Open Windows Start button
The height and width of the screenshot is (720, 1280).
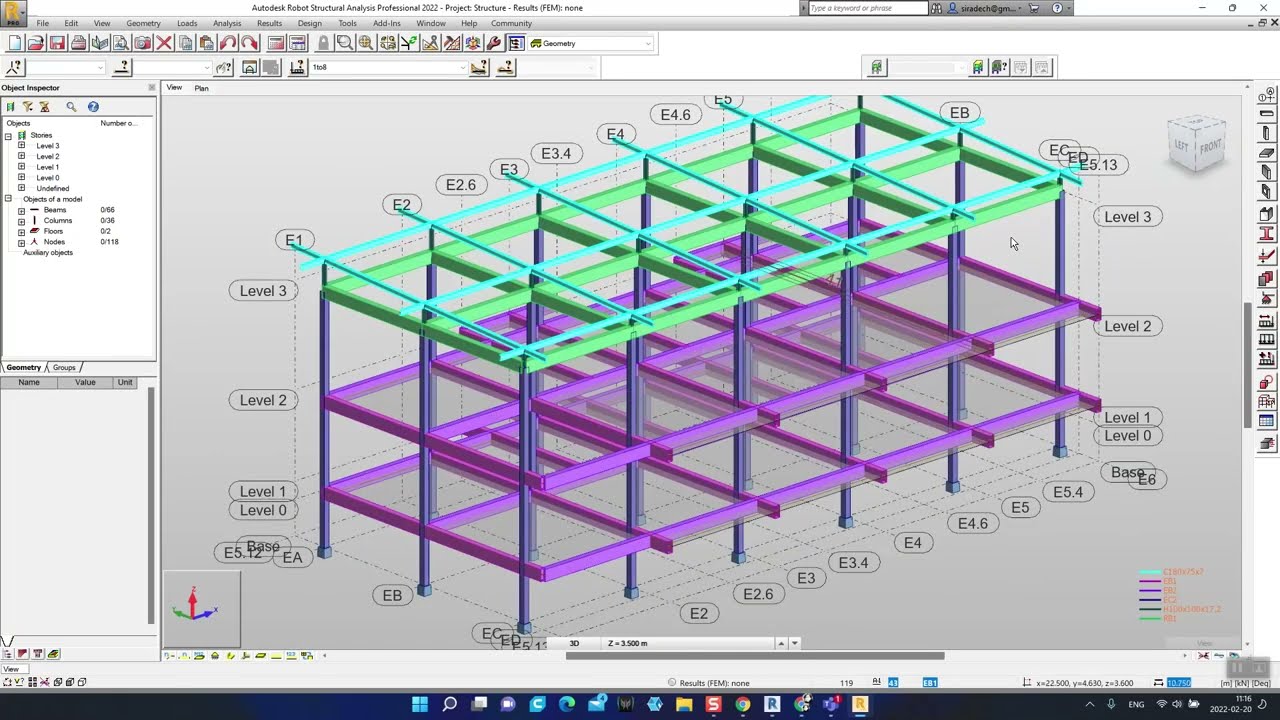click(419, 704)
